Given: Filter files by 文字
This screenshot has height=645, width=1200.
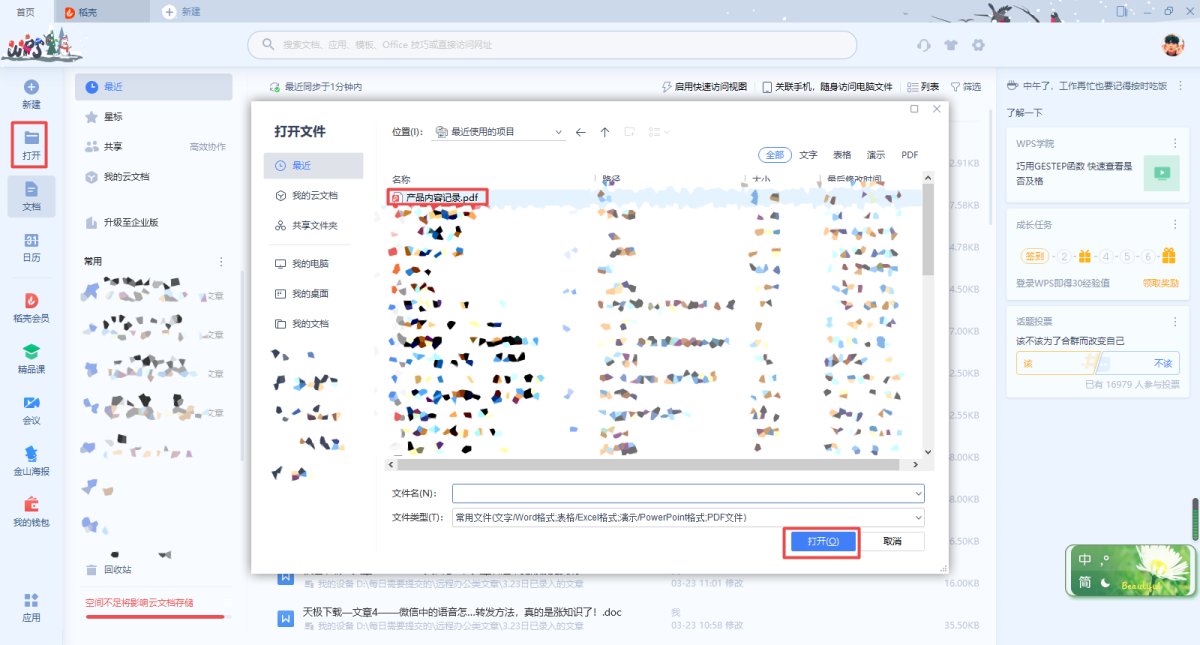Looking at the screenshot, I should 809,155.
